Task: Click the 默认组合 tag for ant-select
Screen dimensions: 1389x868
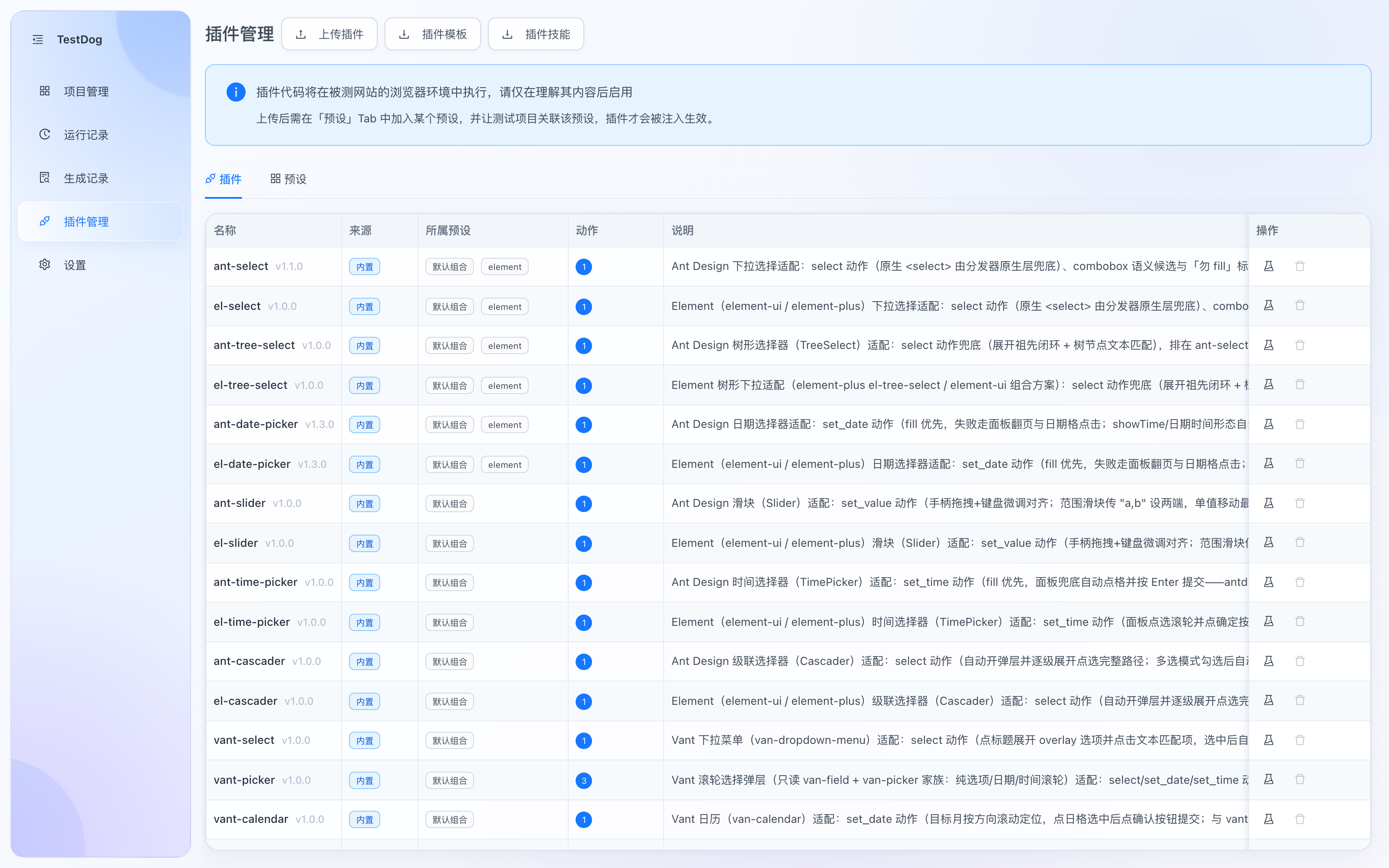Action: coord(449,267)
